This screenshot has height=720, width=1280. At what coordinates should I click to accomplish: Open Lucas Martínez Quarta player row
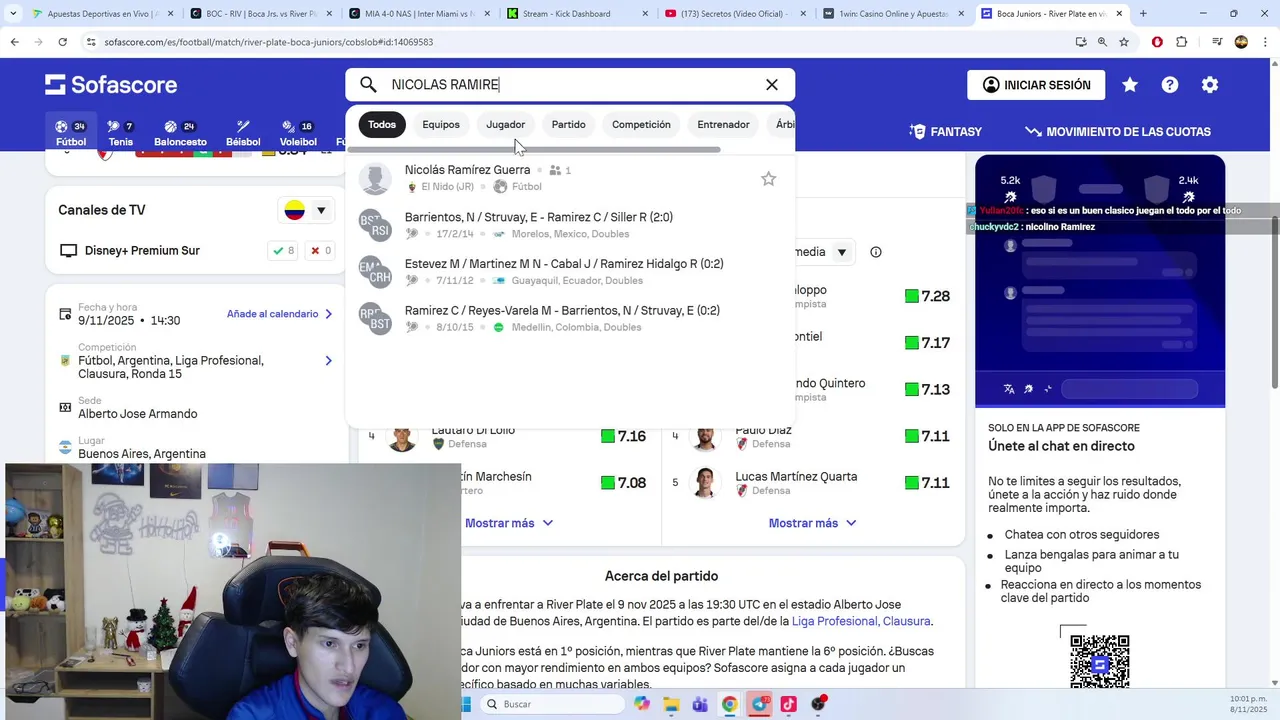pyautogui.click(x=812, y=483)
